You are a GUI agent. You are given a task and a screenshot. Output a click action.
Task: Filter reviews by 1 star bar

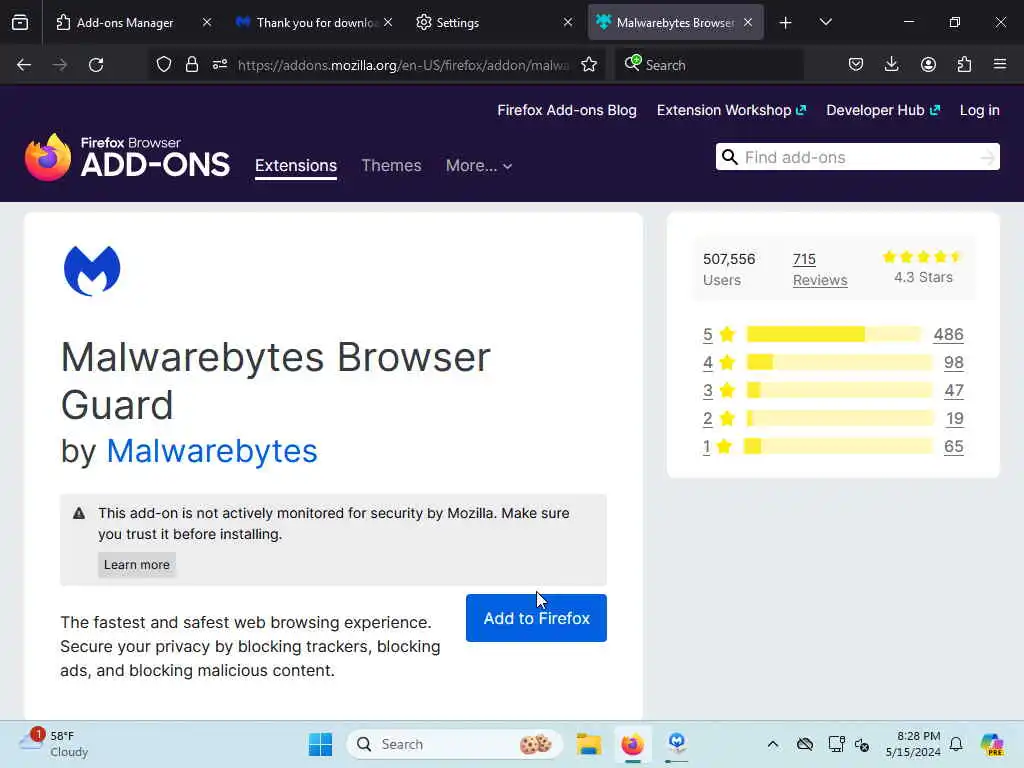pyautogui.click(x=839, y=447)
